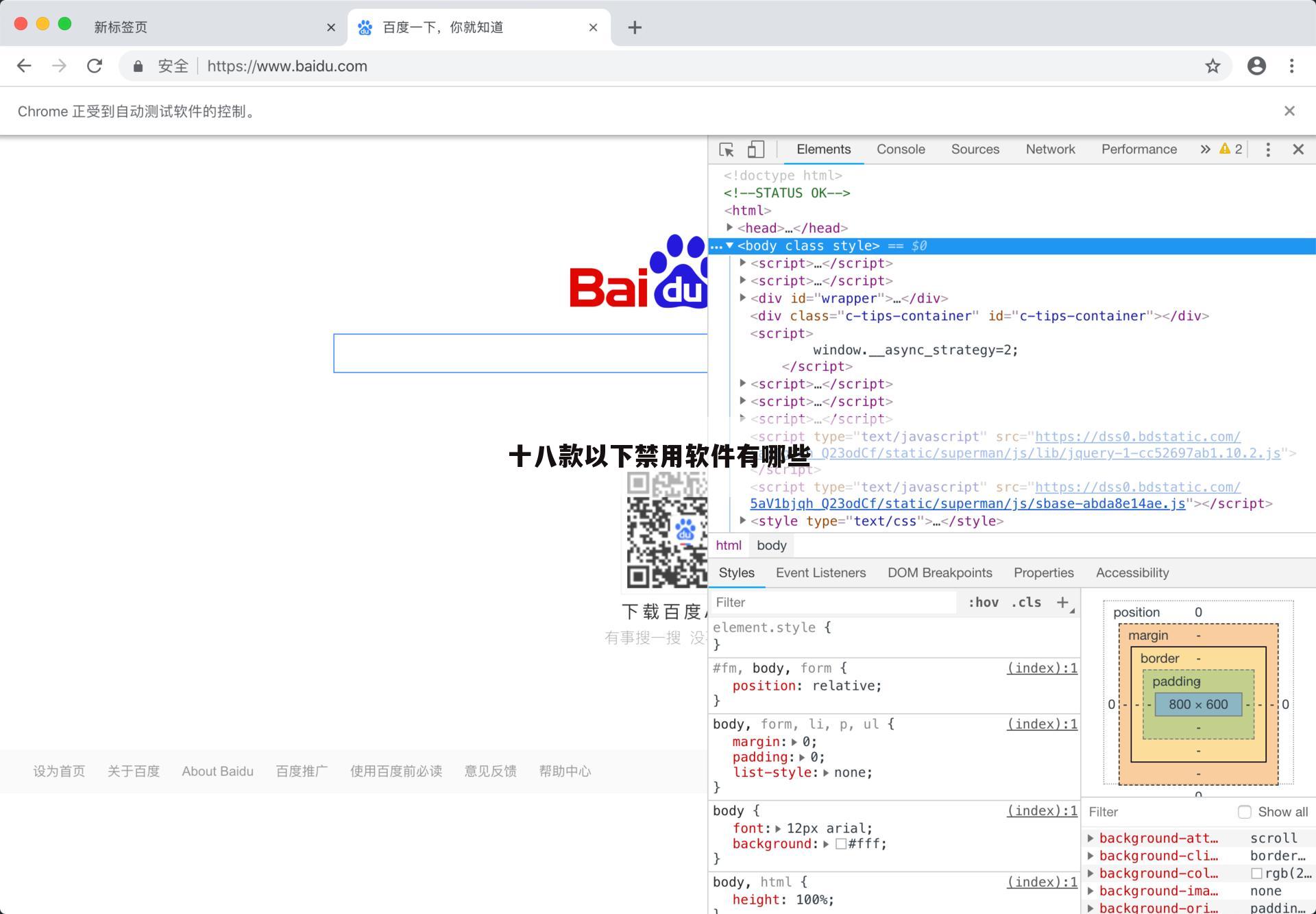Dismiss the automated test software infobar

1289,111
